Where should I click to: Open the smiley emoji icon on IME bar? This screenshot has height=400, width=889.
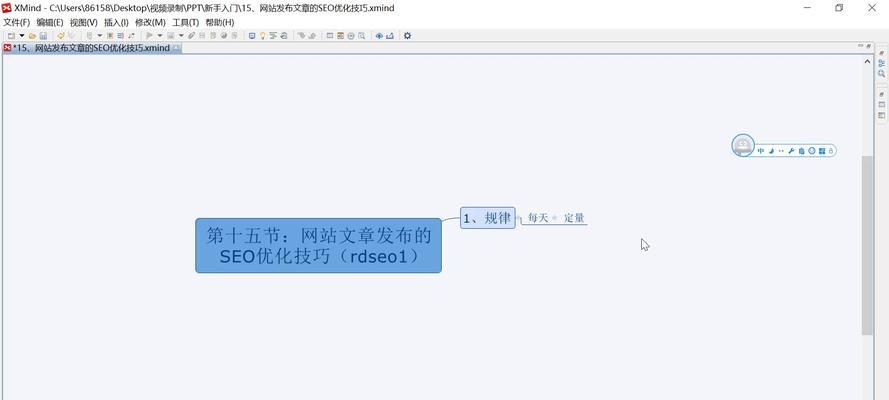coord(812,151)
